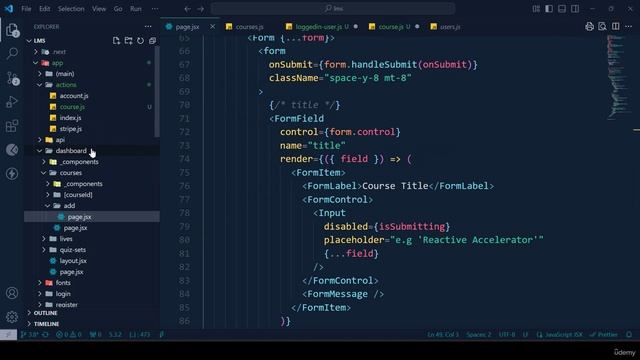640x360 pixels.
Task: Change indentation via Spaces: 2
Action: point(479,334)
